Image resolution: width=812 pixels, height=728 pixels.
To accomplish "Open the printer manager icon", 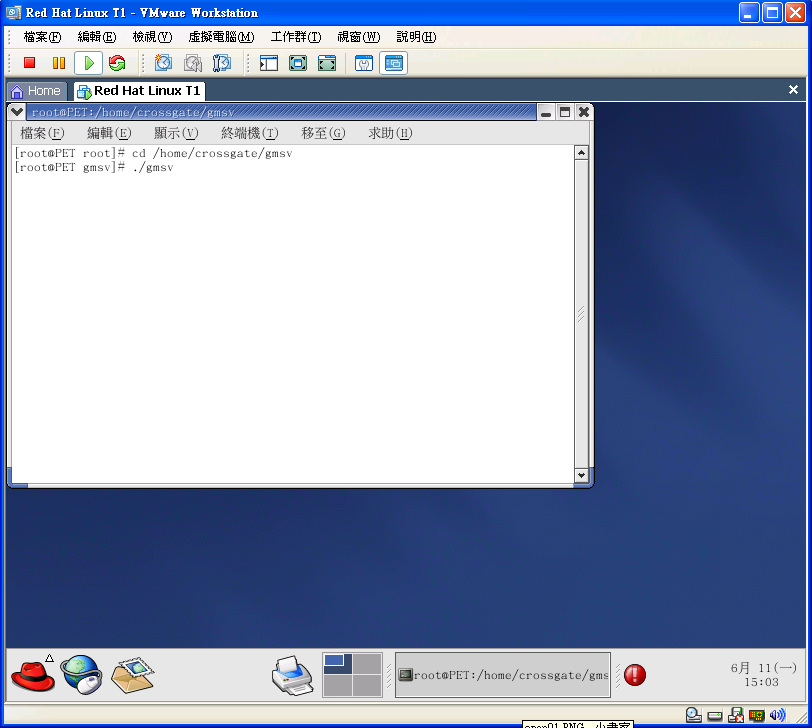I will (x=293, y=675).
